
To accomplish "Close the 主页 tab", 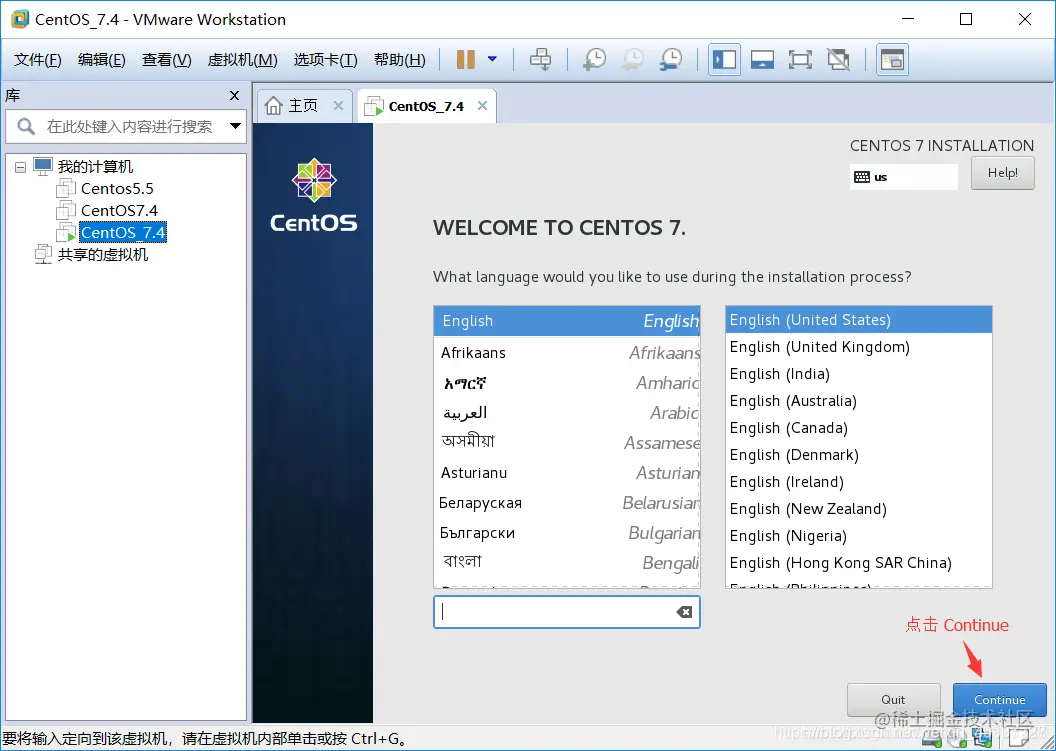I will [338, 106].
